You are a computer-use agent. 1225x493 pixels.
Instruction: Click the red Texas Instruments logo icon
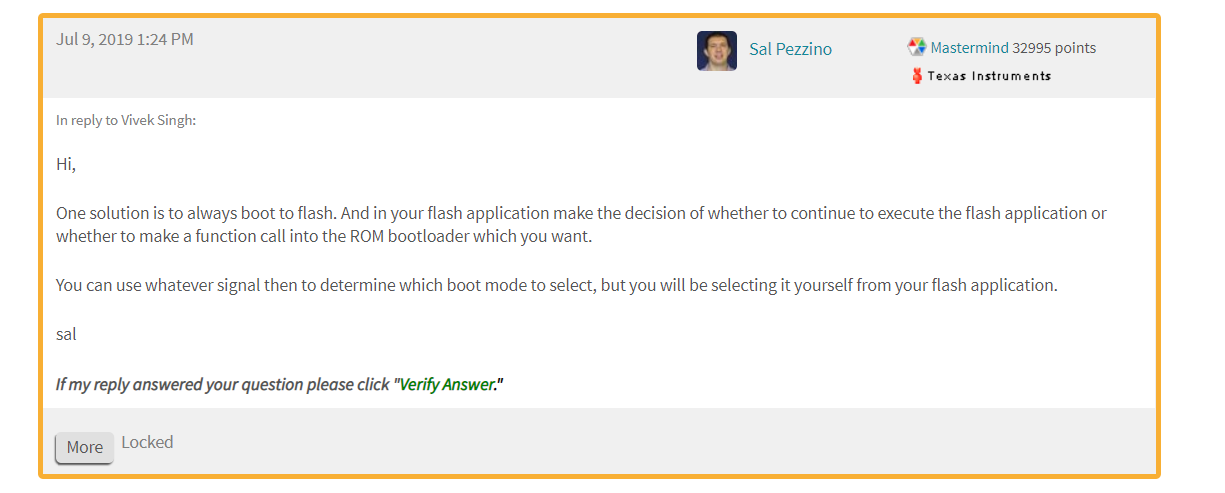917,76
